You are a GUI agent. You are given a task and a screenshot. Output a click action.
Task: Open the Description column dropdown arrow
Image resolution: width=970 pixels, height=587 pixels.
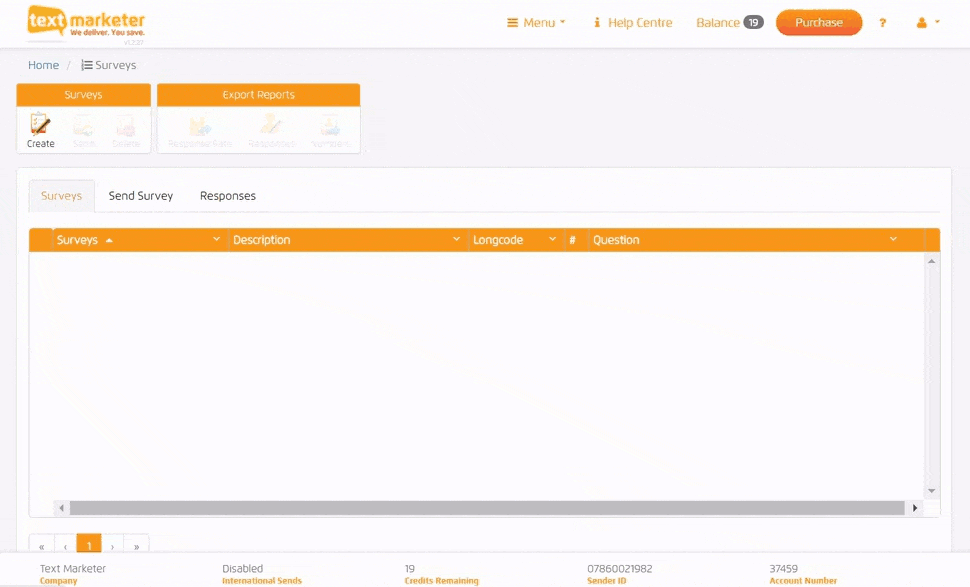[457, 240]
